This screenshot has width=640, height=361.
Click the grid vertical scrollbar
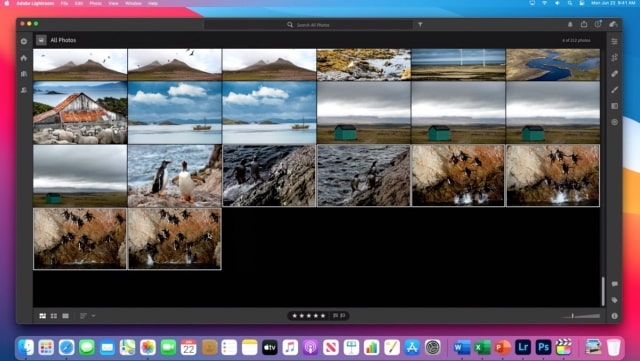(x=603, y=291)
